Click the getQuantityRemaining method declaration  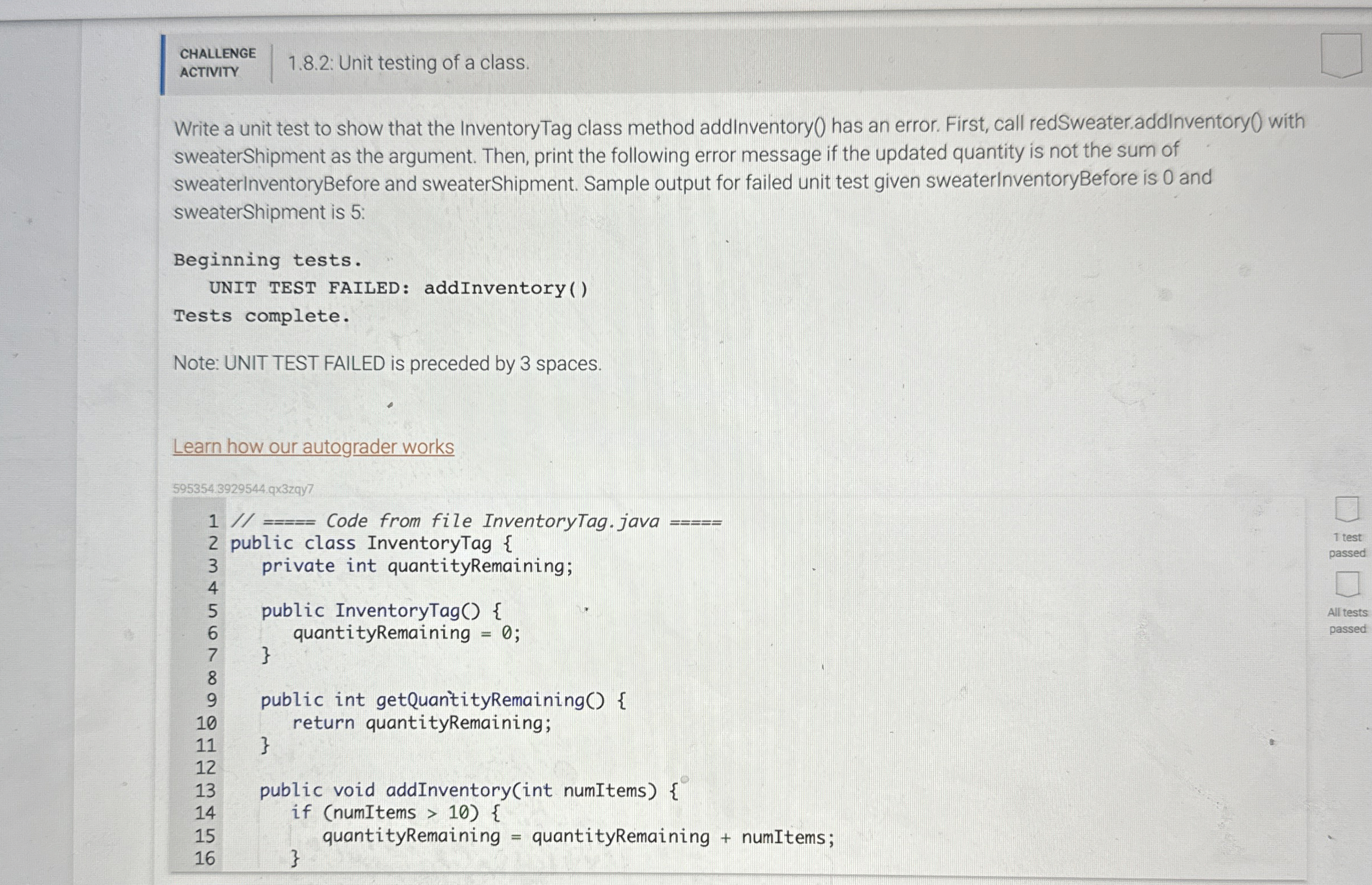[442, 701]
